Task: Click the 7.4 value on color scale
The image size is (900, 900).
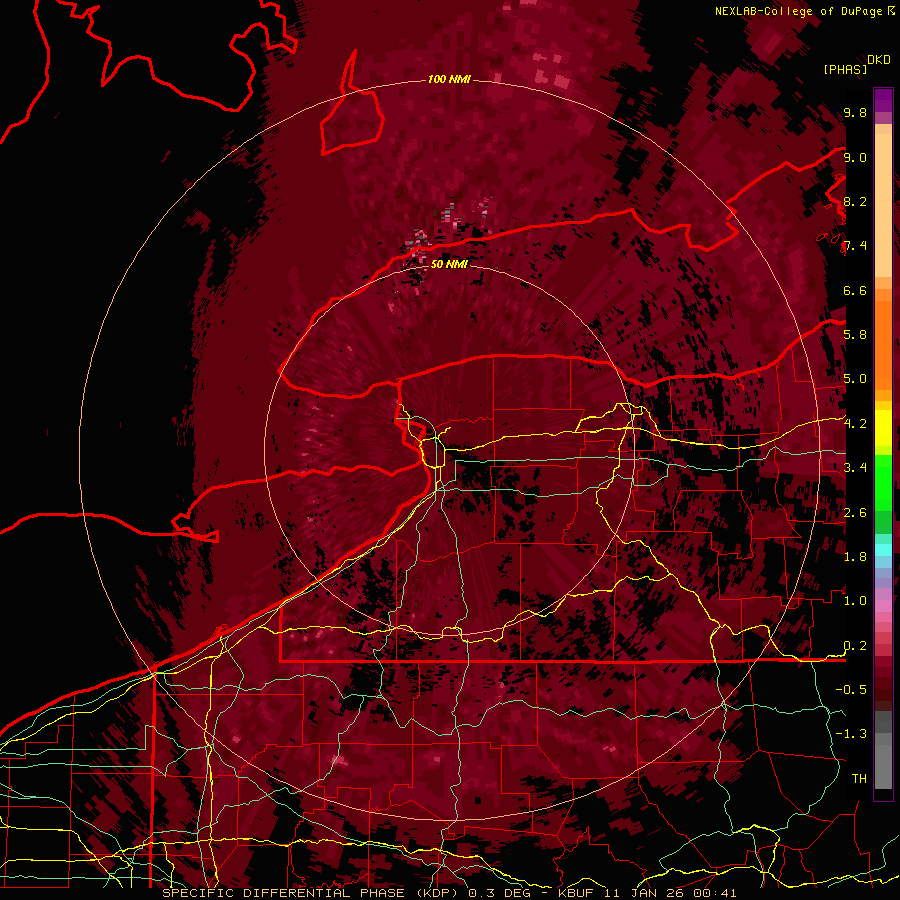Action: [x=855, y=246]
